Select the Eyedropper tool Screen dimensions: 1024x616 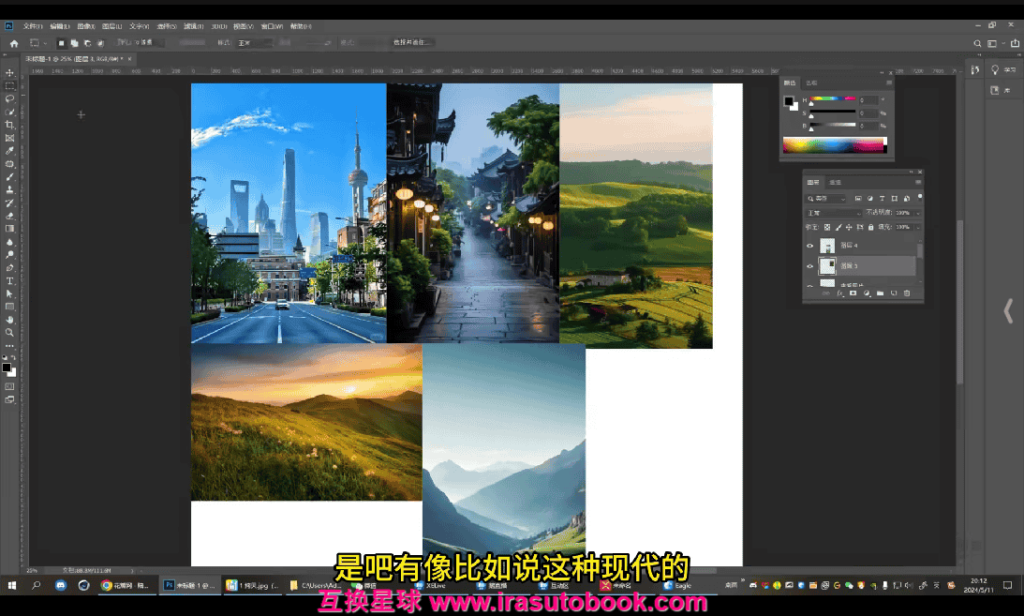point(10,151)
